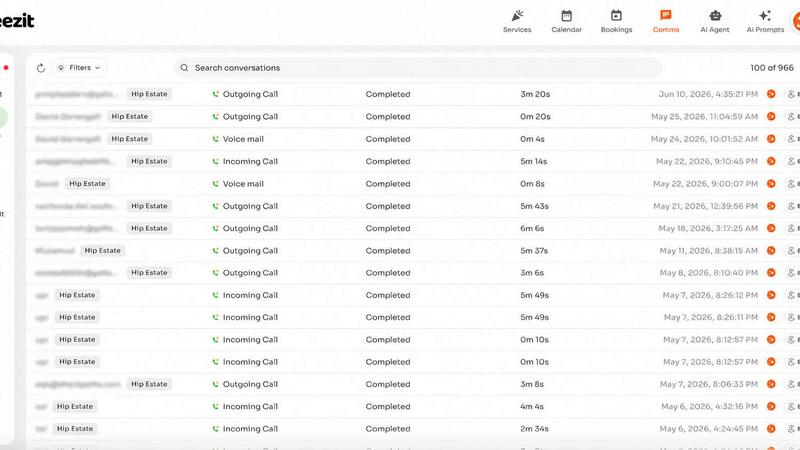Click phone icon of 3m 20s Outgoing Call
800x450 pixels.
[215, 94]
